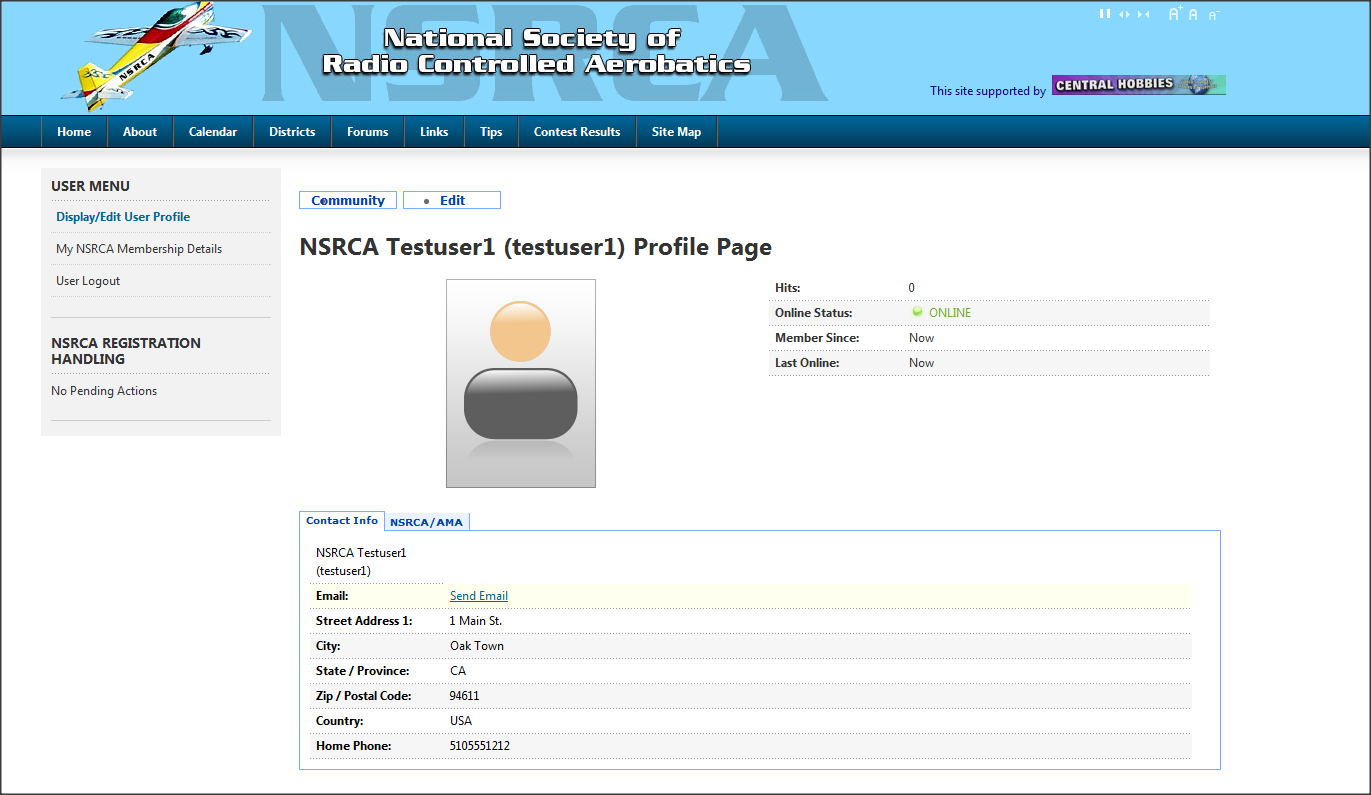Viewport: 1371px width, 795px height.
Task: Click the home phone value '5105551212'
Action: pos(480,746)
